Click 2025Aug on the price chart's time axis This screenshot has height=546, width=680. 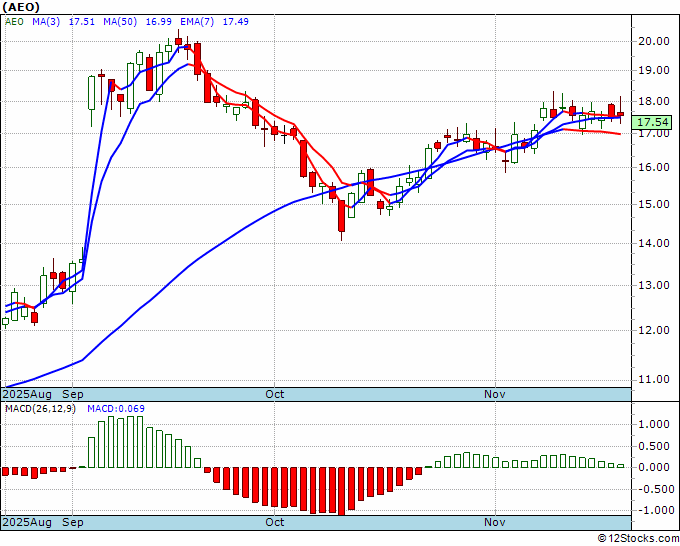tap(27, 394)
